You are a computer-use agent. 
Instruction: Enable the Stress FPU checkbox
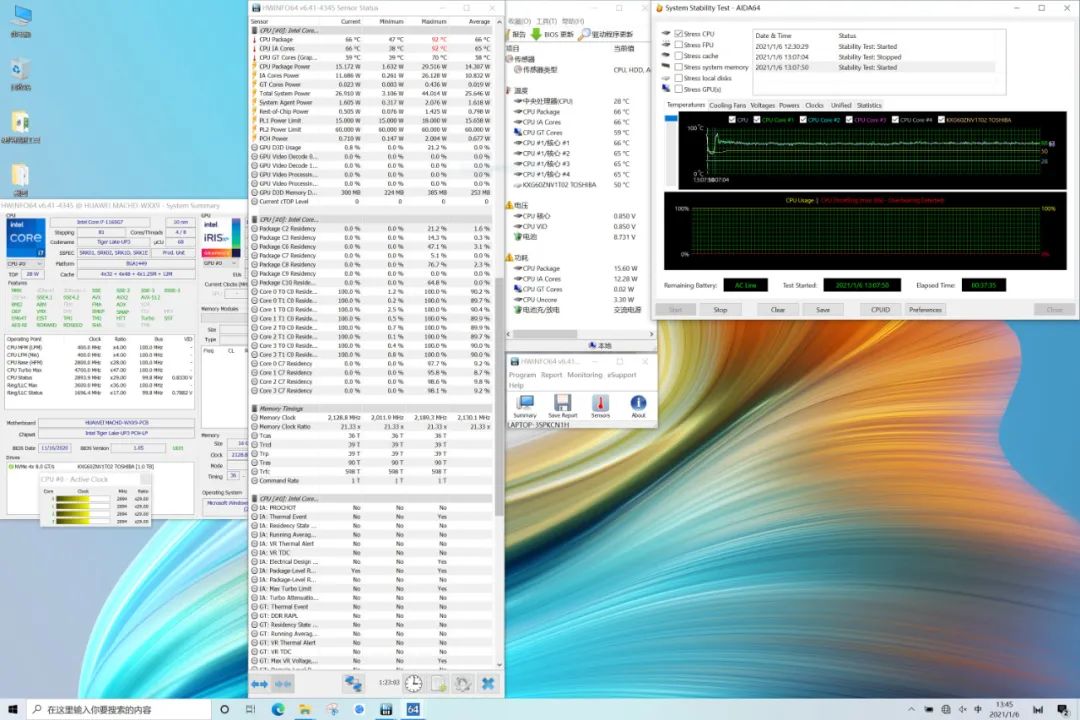click(679, 45)
